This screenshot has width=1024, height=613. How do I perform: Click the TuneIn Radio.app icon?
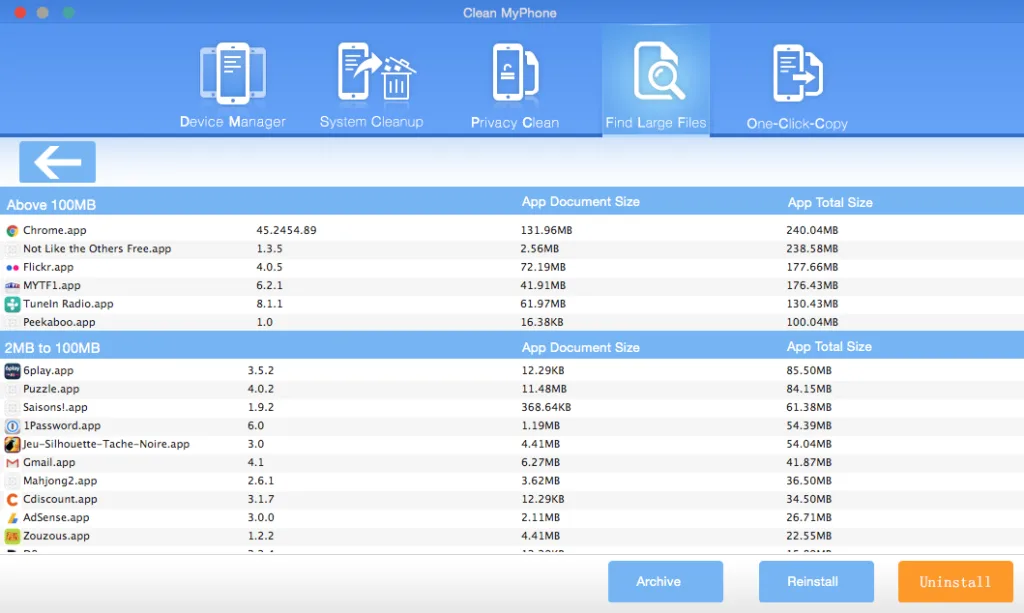[12, 304]
